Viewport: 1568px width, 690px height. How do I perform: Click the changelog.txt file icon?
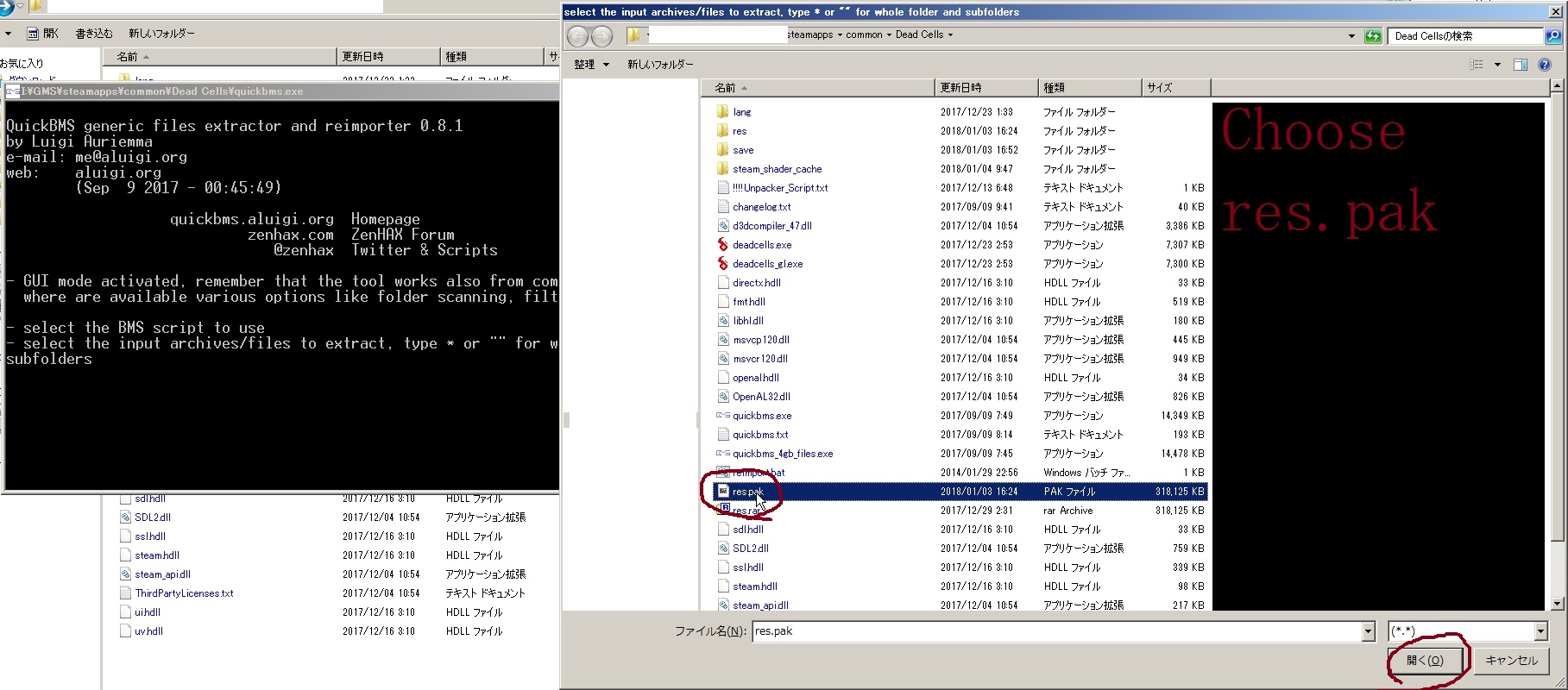pyautogui.click(x=723, y=206)
